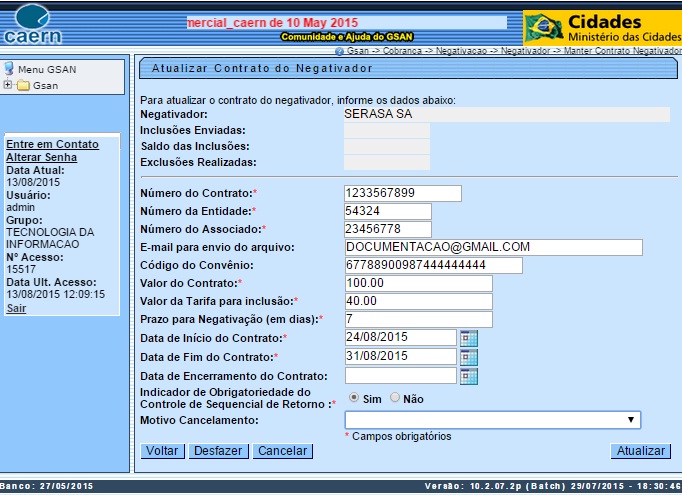Open the Alterar Senha link

pos(42,157)
